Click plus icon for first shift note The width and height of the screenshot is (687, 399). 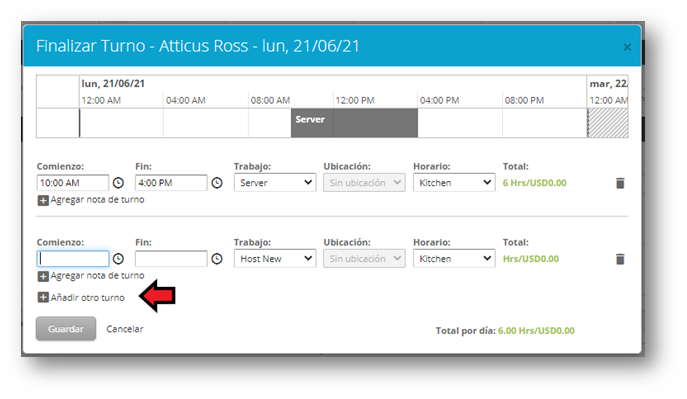pyautogui.click(x=43, y=201)
